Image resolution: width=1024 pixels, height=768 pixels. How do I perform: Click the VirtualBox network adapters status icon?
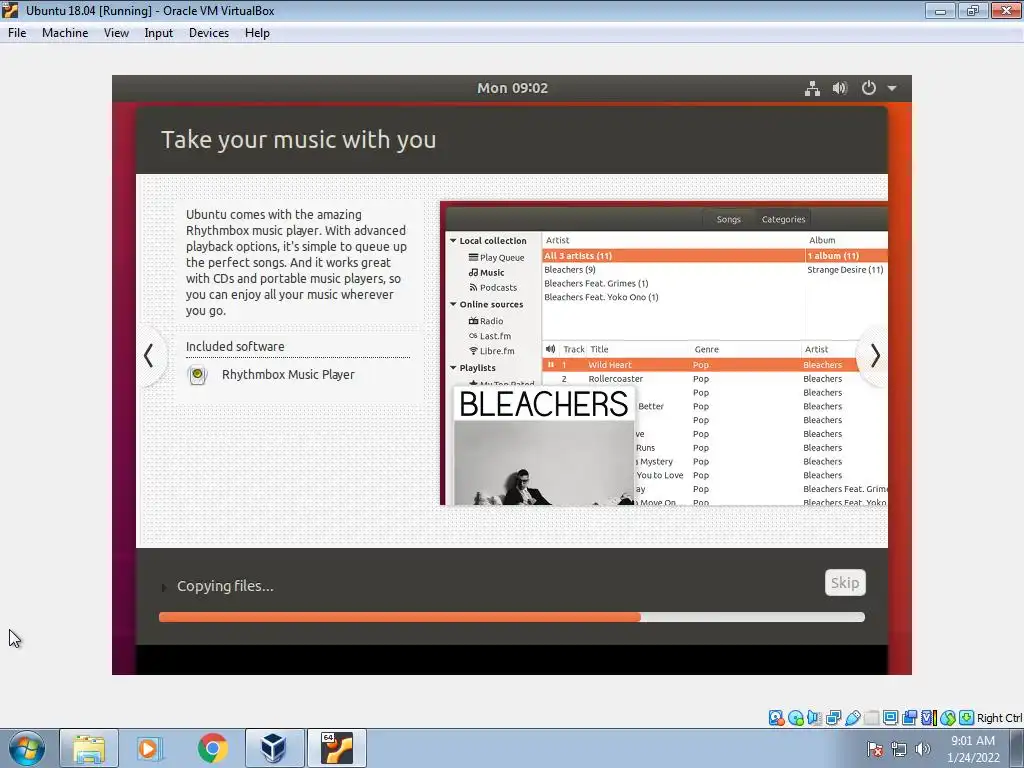pos(833,718)
